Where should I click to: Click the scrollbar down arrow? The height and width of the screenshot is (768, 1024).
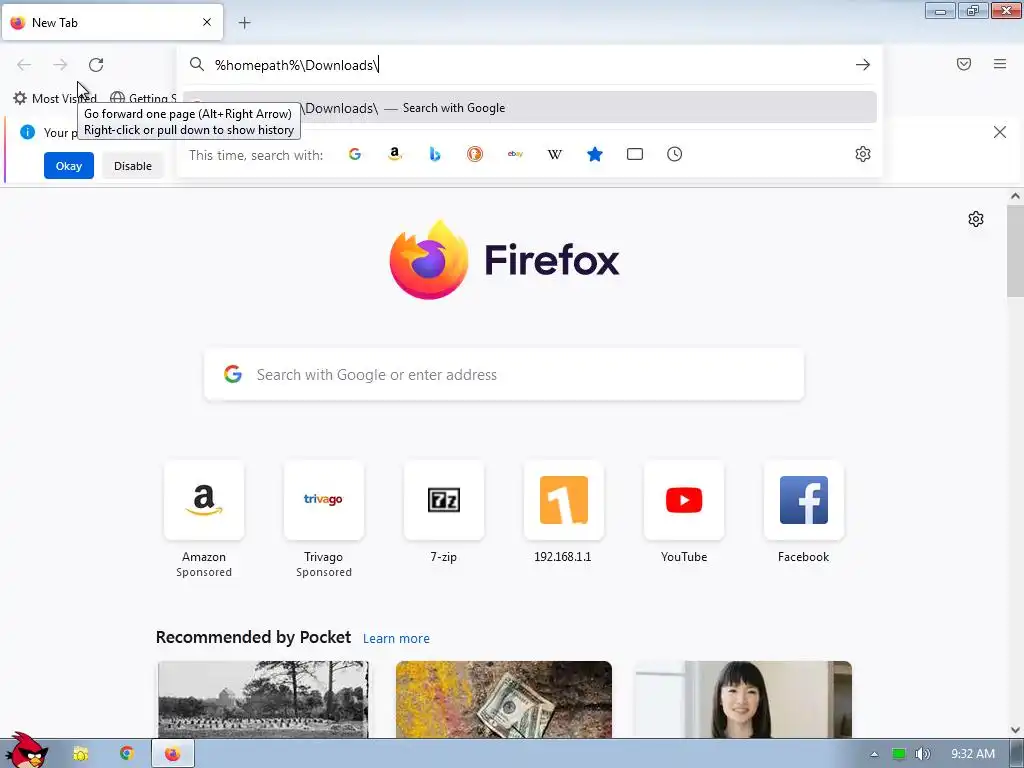pos(1015,730)
